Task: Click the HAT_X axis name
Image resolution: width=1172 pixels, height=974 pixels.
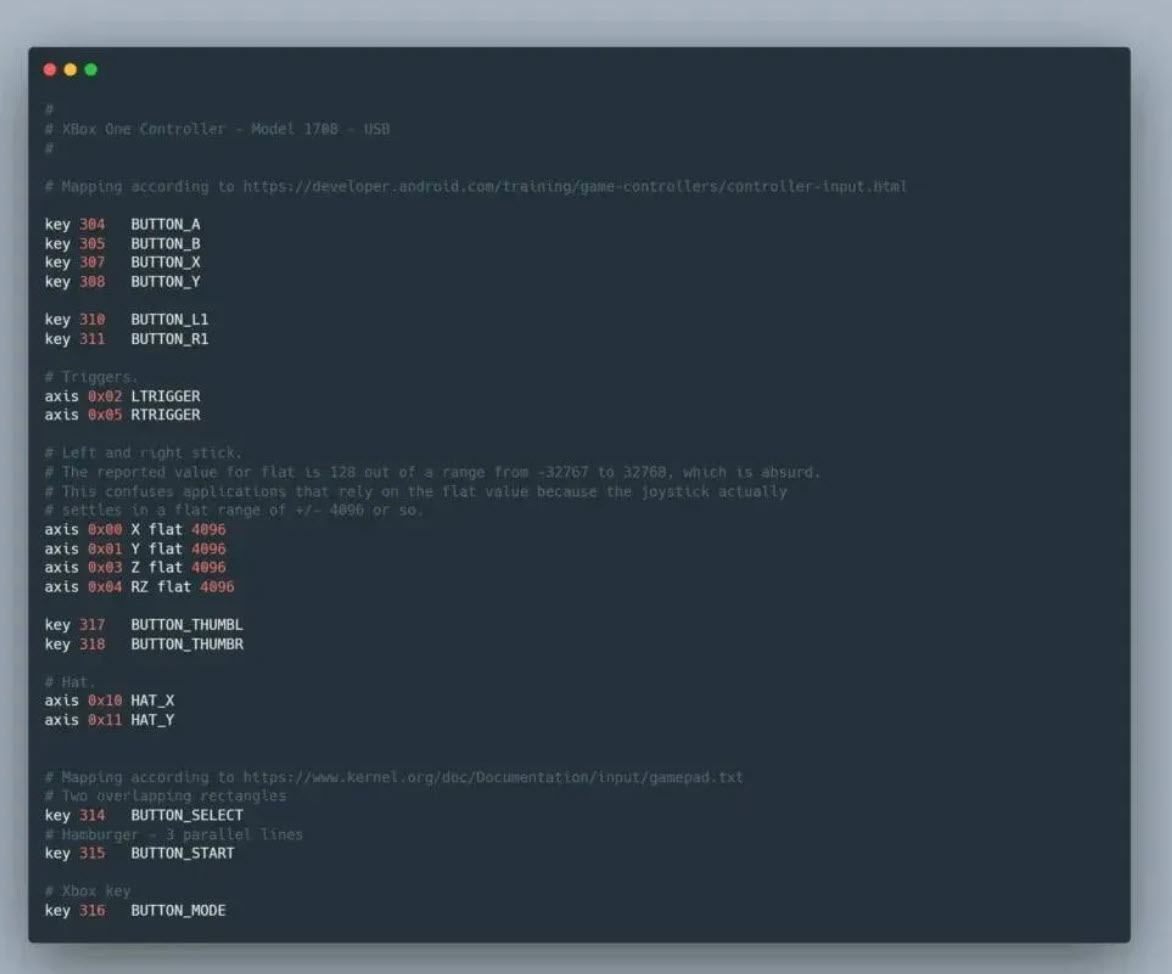Action: coord(152,701)
